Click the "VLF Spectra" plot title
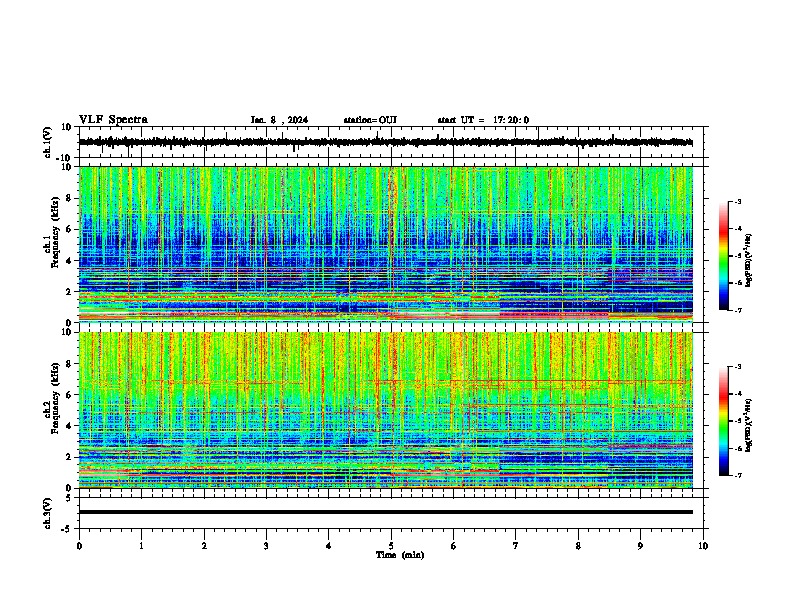 [x=113, y=120]
